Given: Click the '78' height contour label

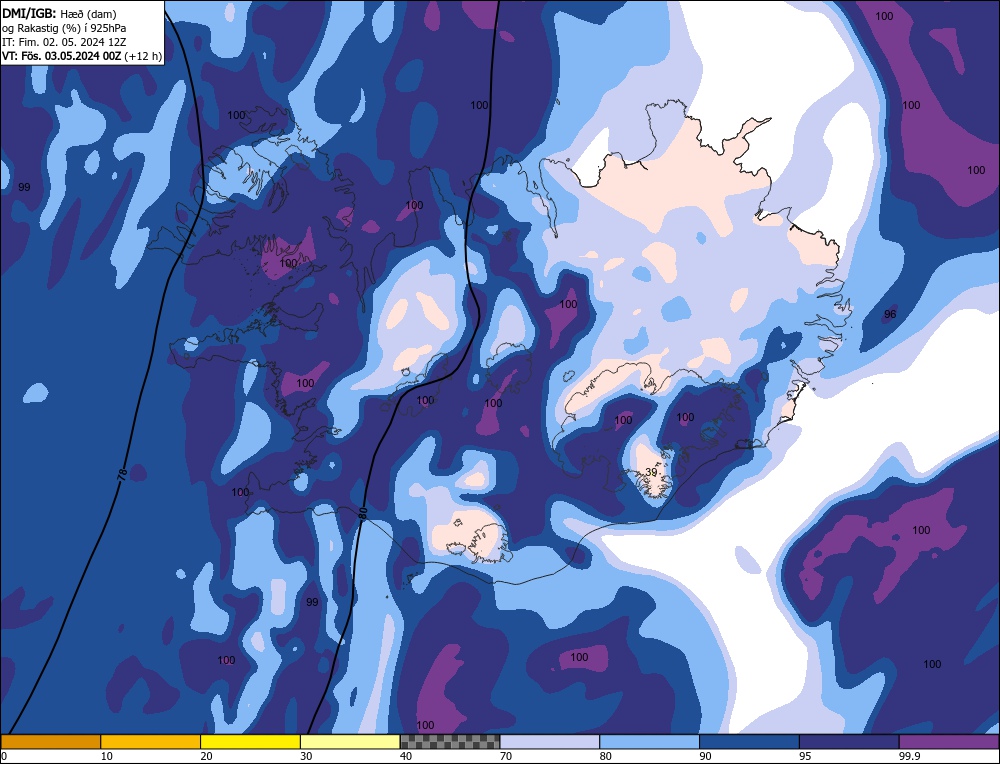Looking at the screenshot, I should point(122,473).
